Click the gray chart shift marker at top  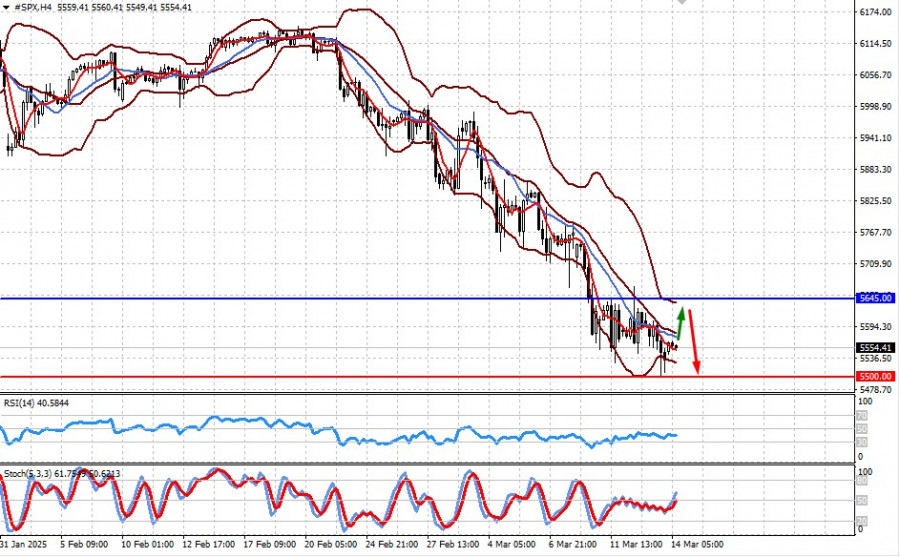pyautogui.click(x=681, y=2)
